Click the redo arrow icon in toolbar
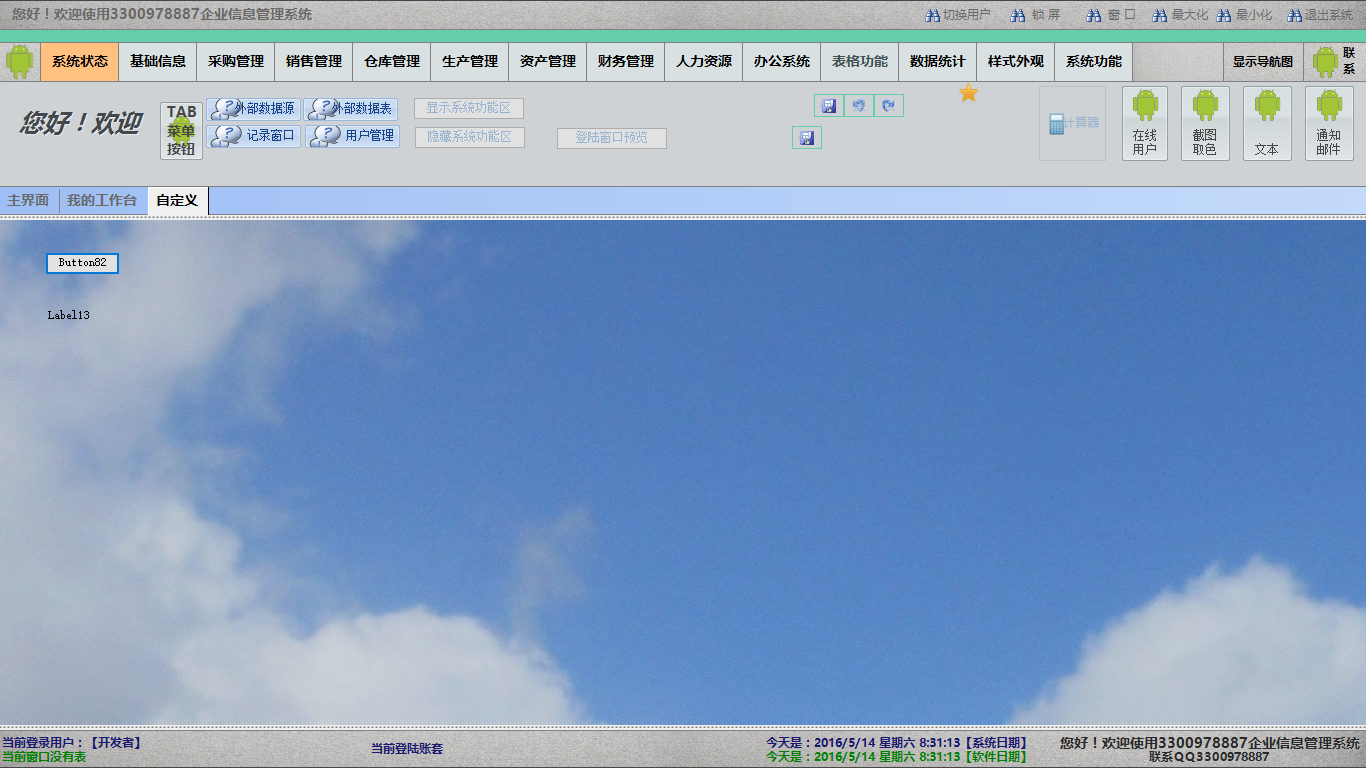The width and height of the screenshot is (1366, 768). (888, 106)
